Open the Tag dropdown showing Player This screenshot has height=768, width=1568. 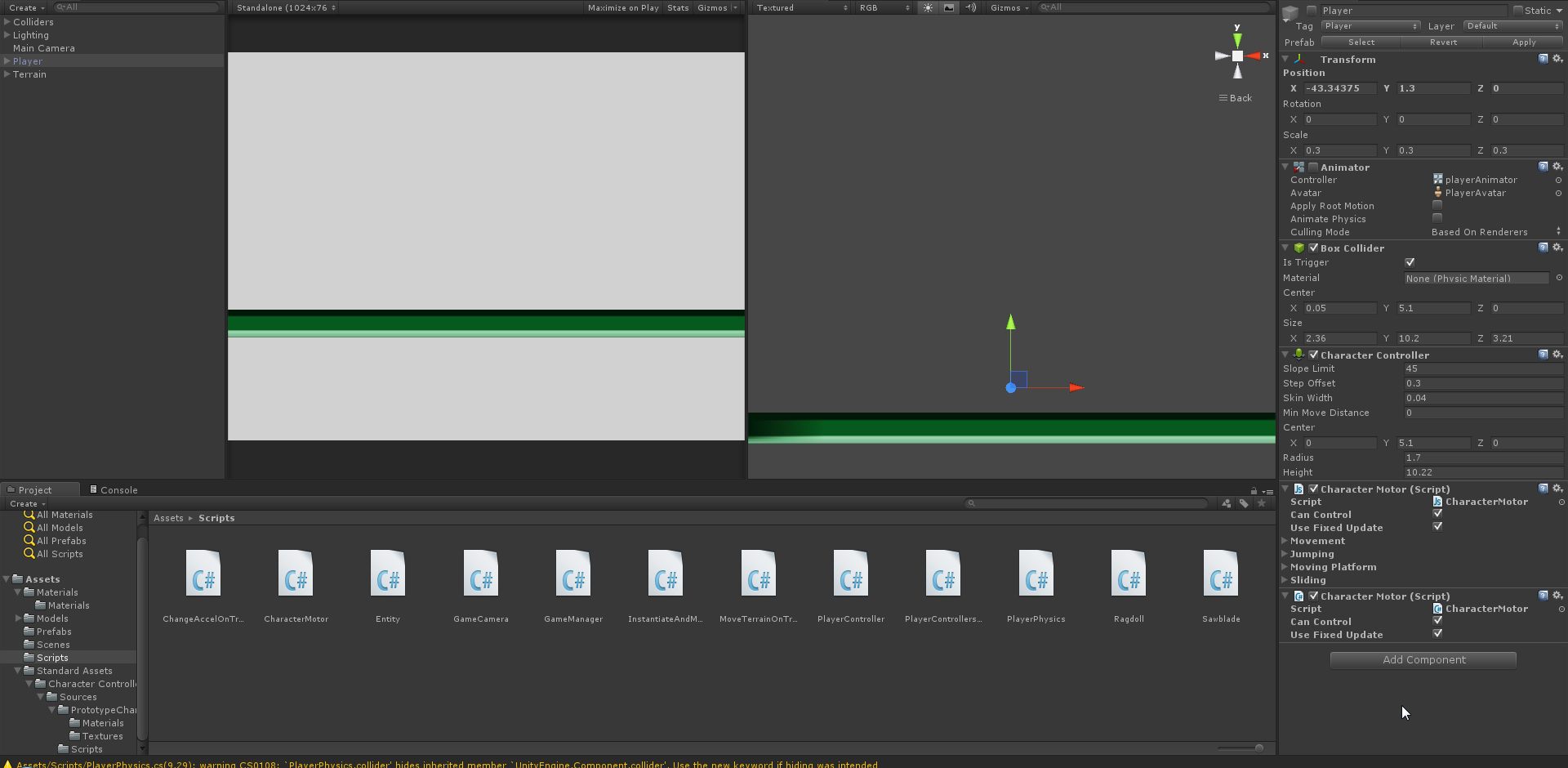point(1370,25)
